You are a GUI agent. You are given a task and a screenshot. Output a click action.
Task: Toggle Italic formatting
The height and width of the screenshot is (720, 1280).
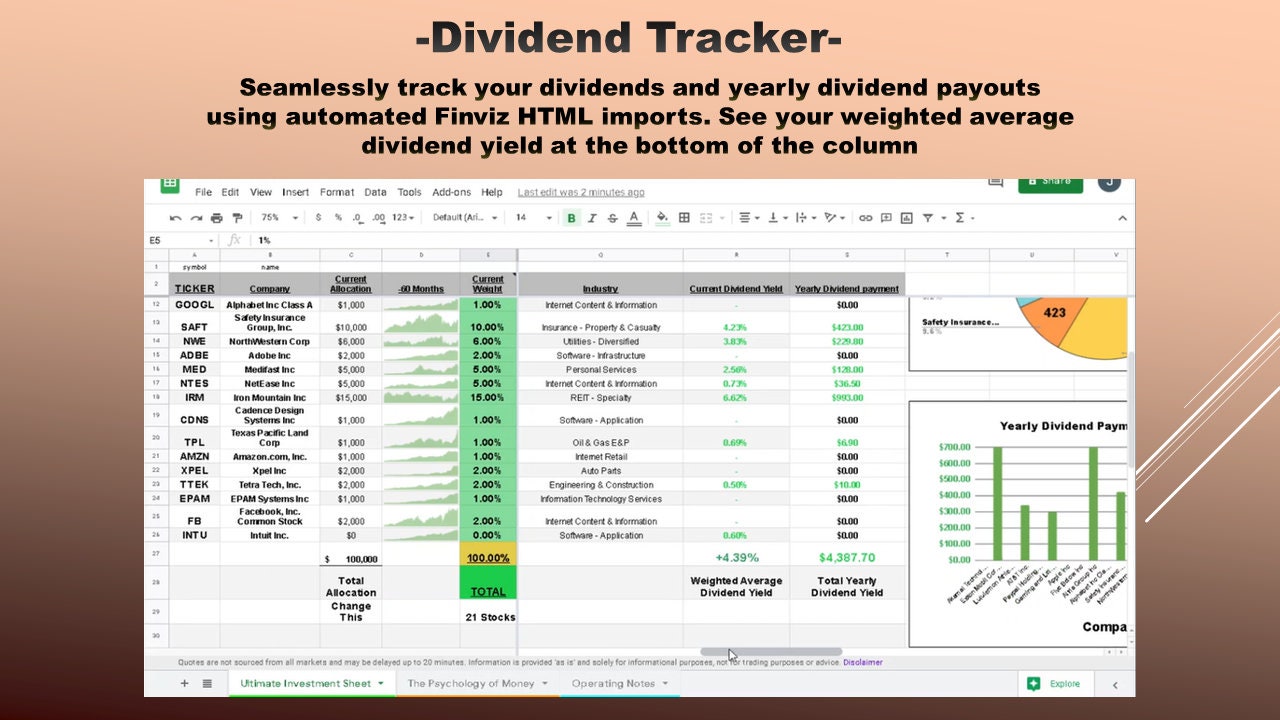tap(592, 218)
